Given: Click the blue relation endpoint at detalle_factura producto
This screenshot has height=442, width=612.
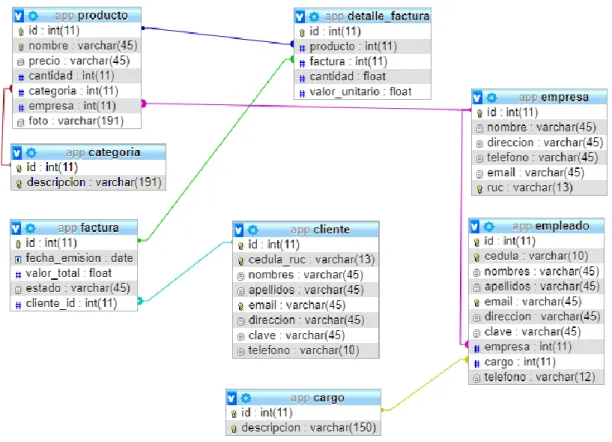Looking at the screenshot, I should pyautogui.click(x=292, y=44).
